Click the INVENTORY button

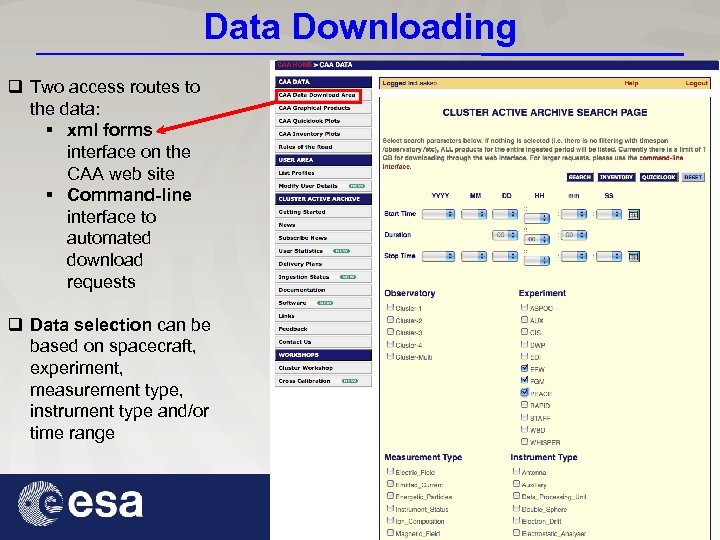pos(616,177)
